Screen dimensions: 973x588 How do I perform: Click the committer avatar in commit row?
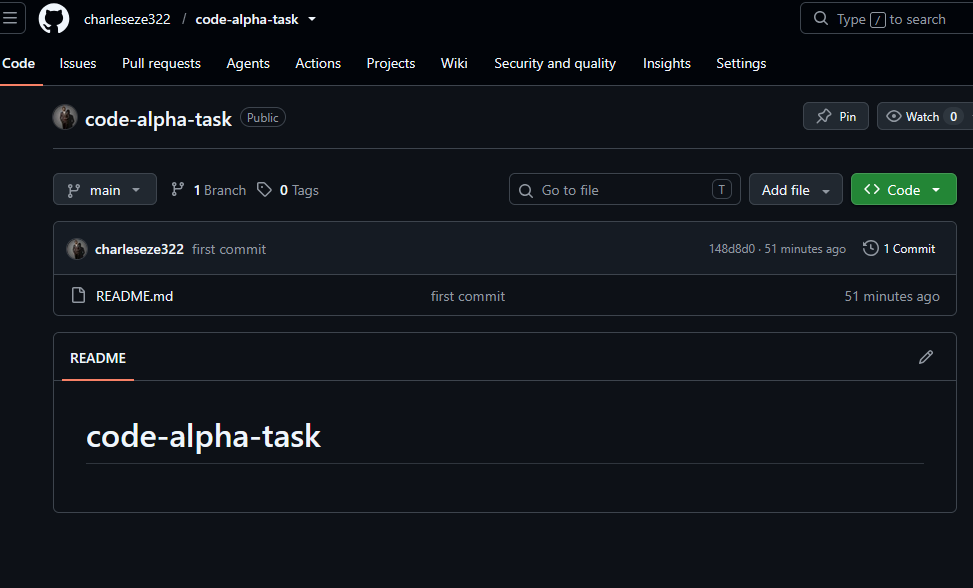pyautogui.click(x=77, y=249)
